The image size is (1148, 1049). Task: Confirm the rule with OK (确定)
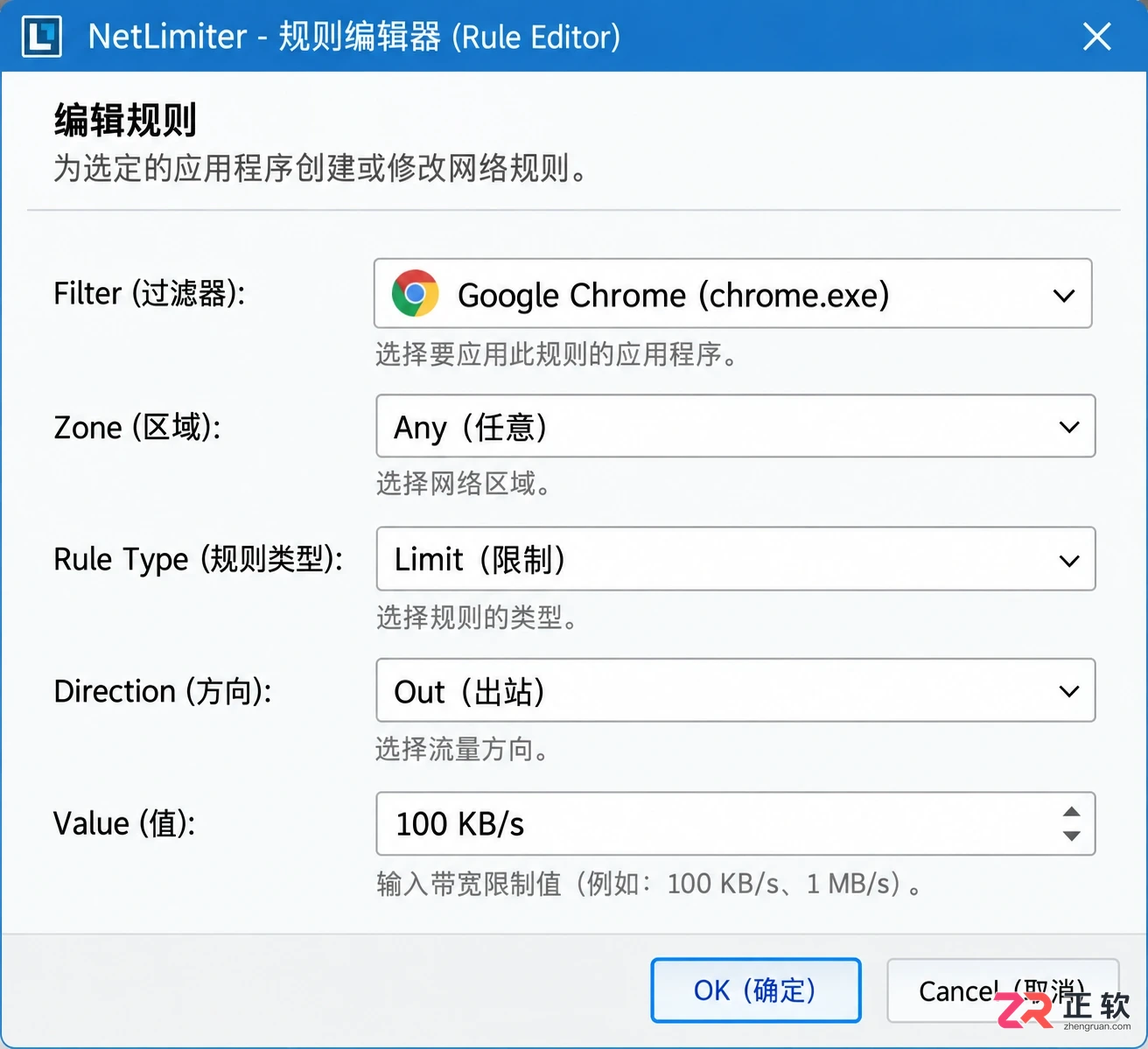point(756,990)
